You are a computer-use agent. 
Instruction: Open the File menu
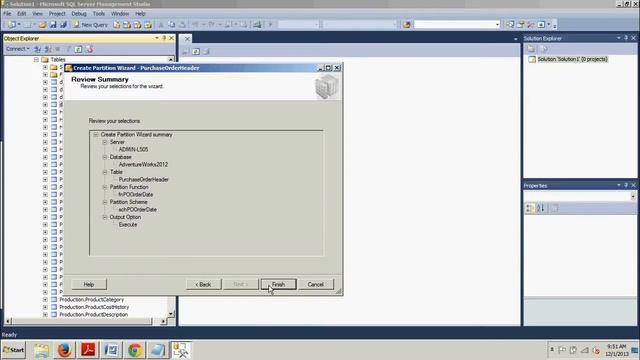coord(7,13)
